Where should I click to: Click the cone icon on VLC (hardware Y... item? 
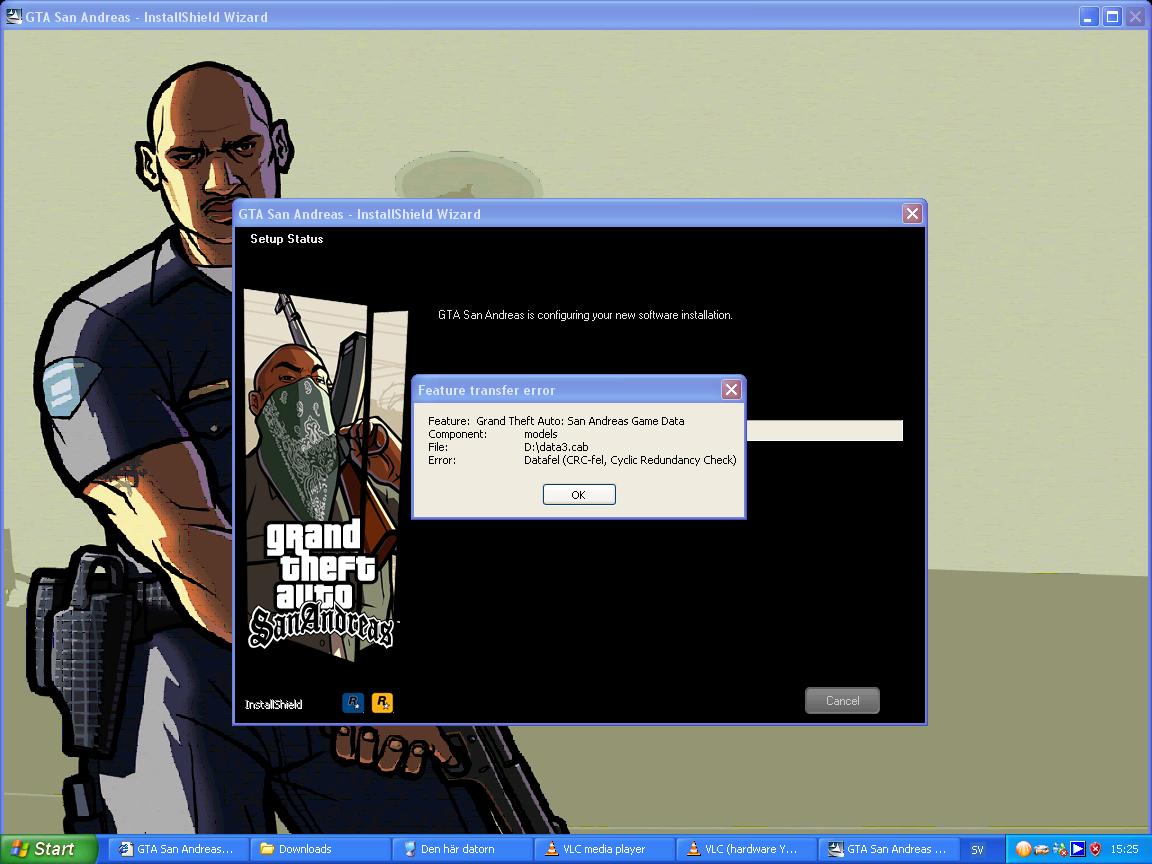(693, 849)
